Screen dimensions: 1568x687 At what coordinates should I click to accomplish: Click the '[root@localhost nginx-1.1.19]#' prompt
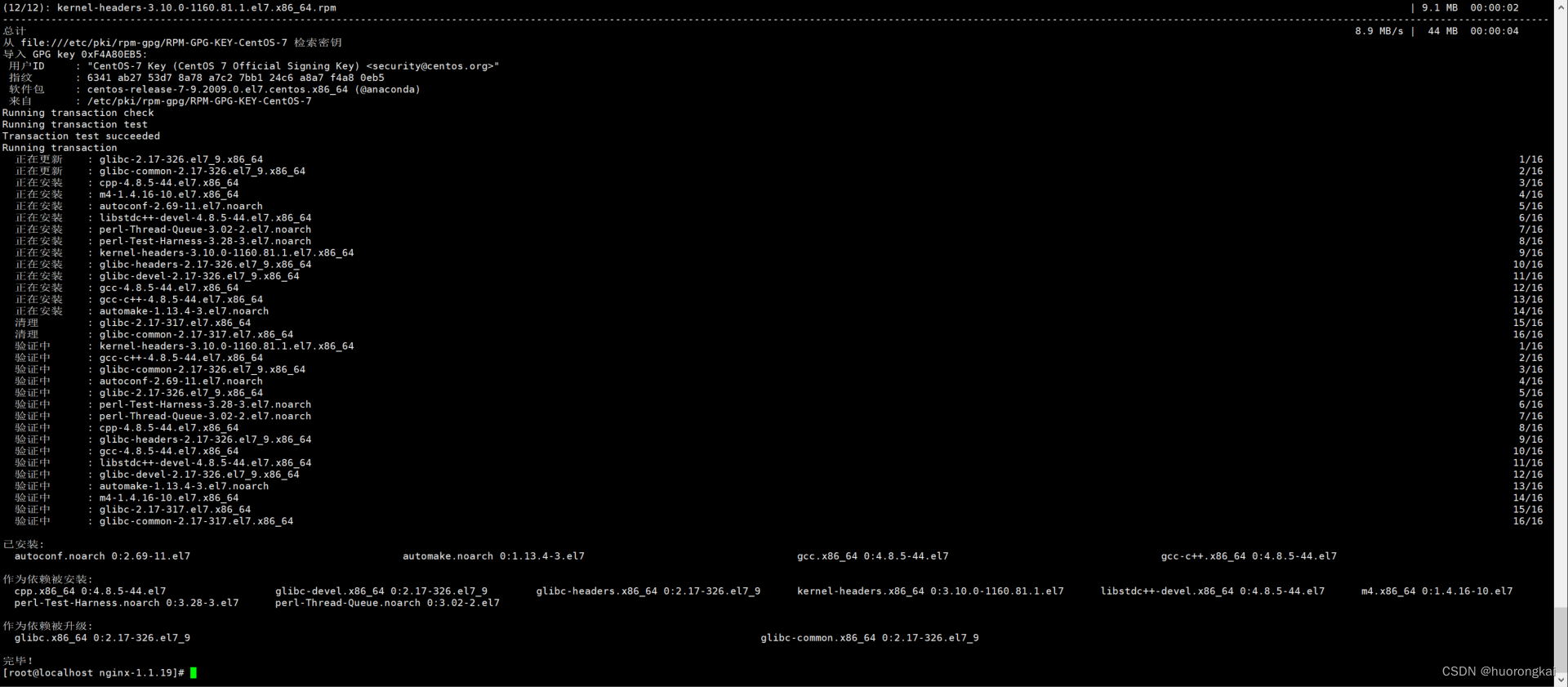tap(93, 673)
